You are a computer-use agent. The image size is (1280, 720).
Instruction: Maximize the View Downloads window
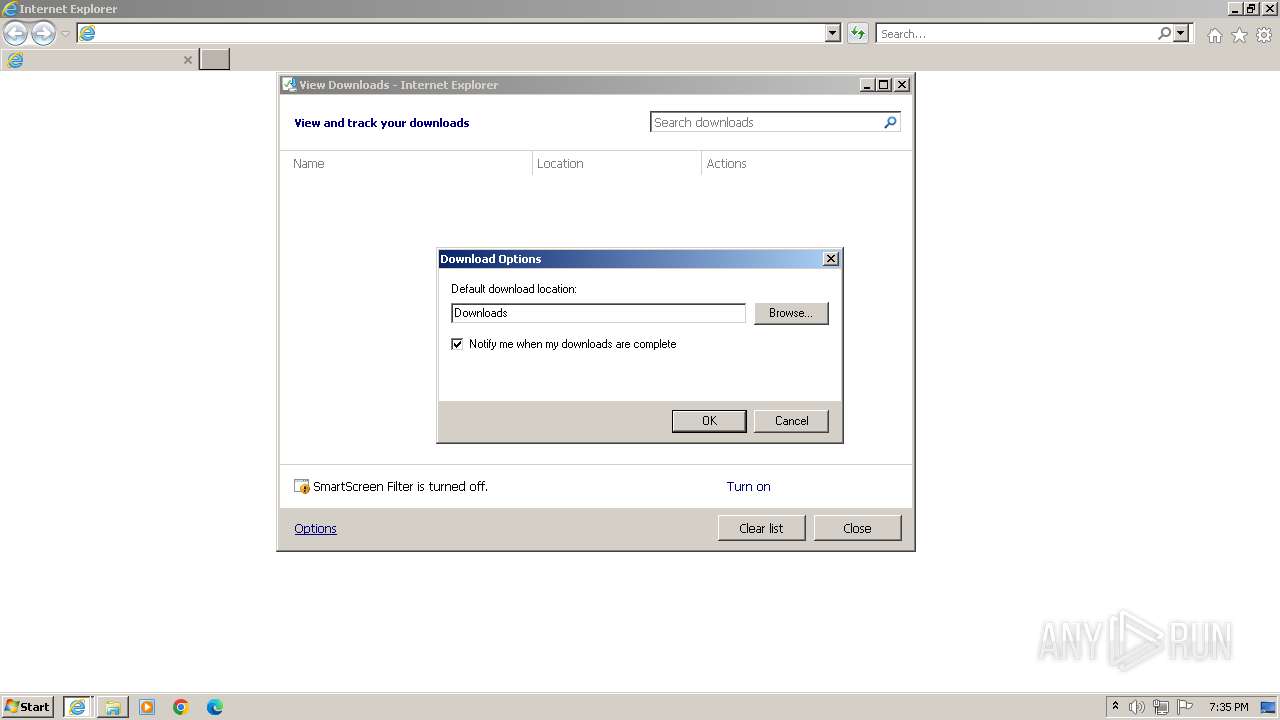(884, 85)
